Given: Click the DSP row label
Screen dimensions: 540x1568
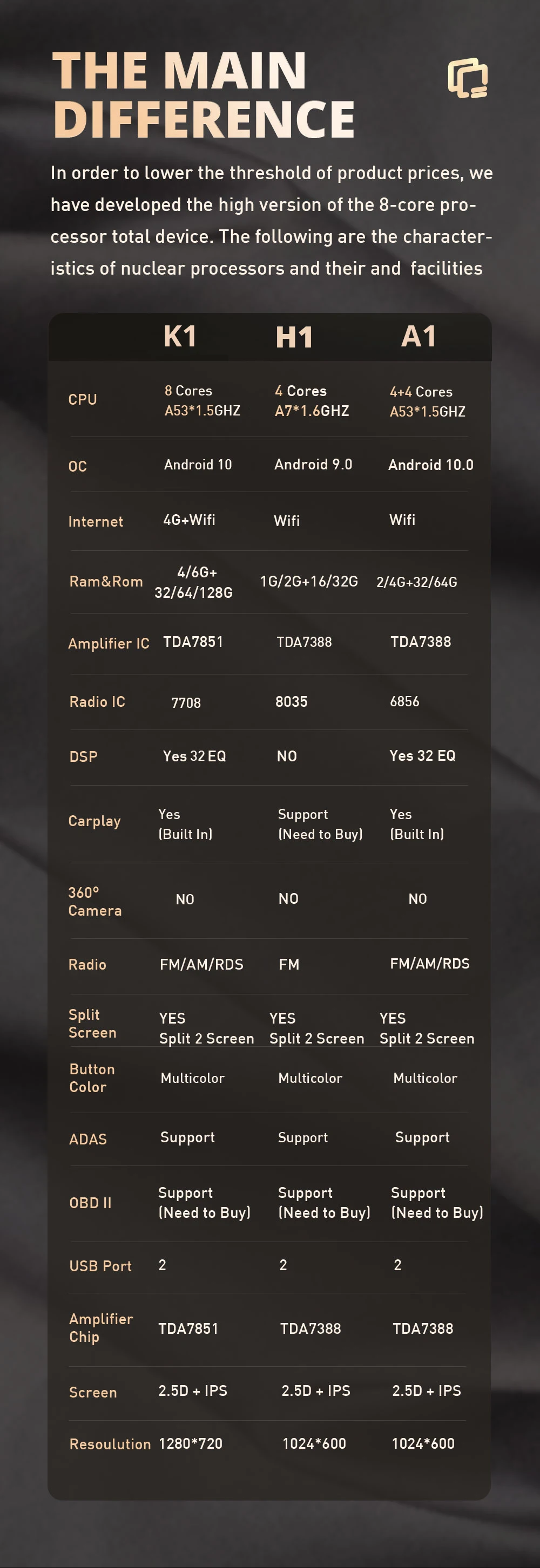Looking at the screenshot, I should coord(84,756).
